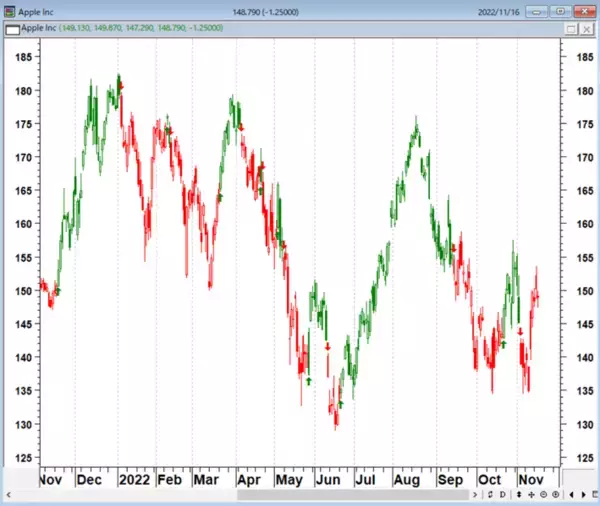Zoom in the chart with plus icon
This screenshot has height=506, width=600.
(x=556, y=495)
